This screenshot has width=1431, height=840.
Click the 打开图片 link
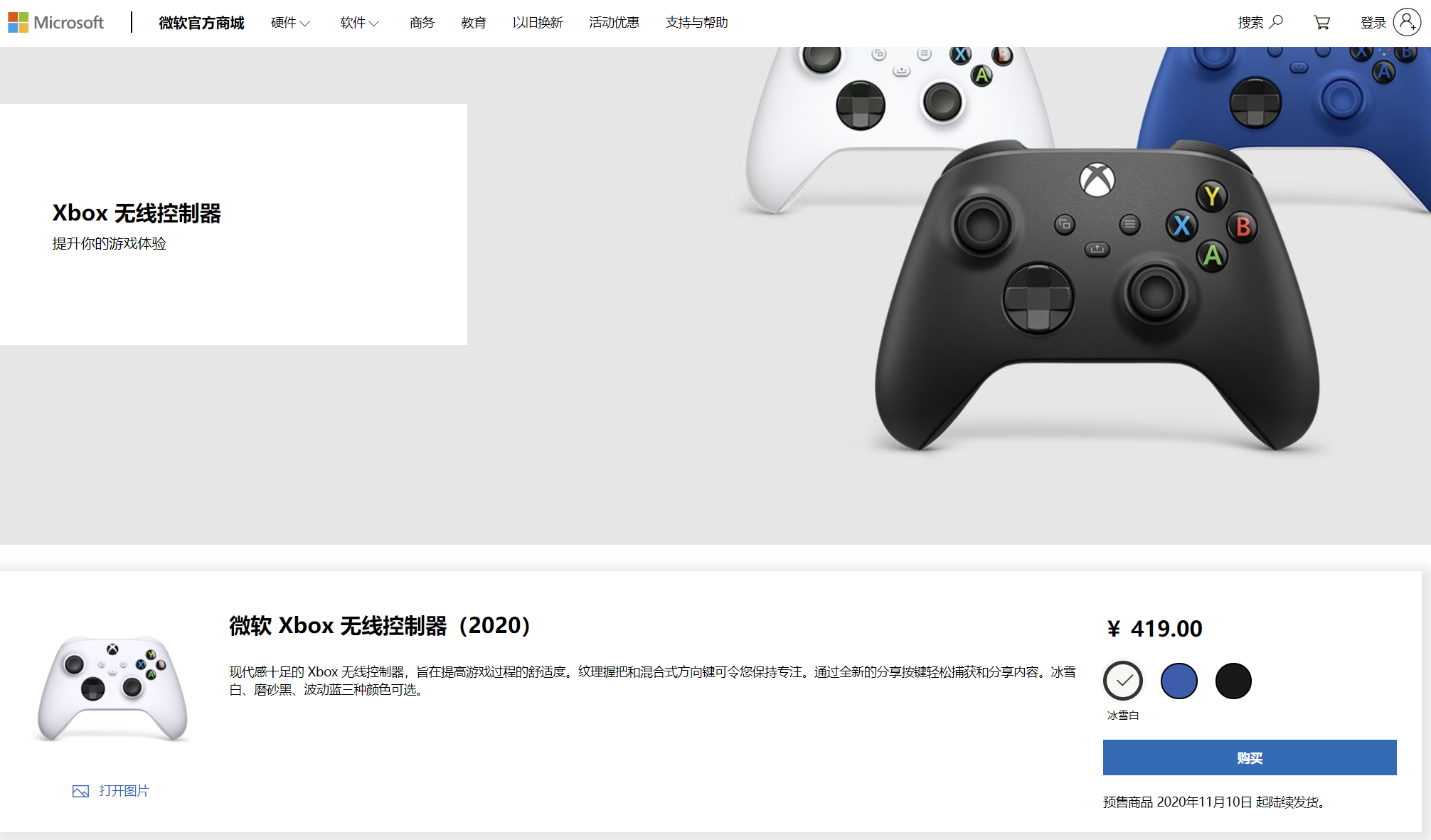pos(124,791)
